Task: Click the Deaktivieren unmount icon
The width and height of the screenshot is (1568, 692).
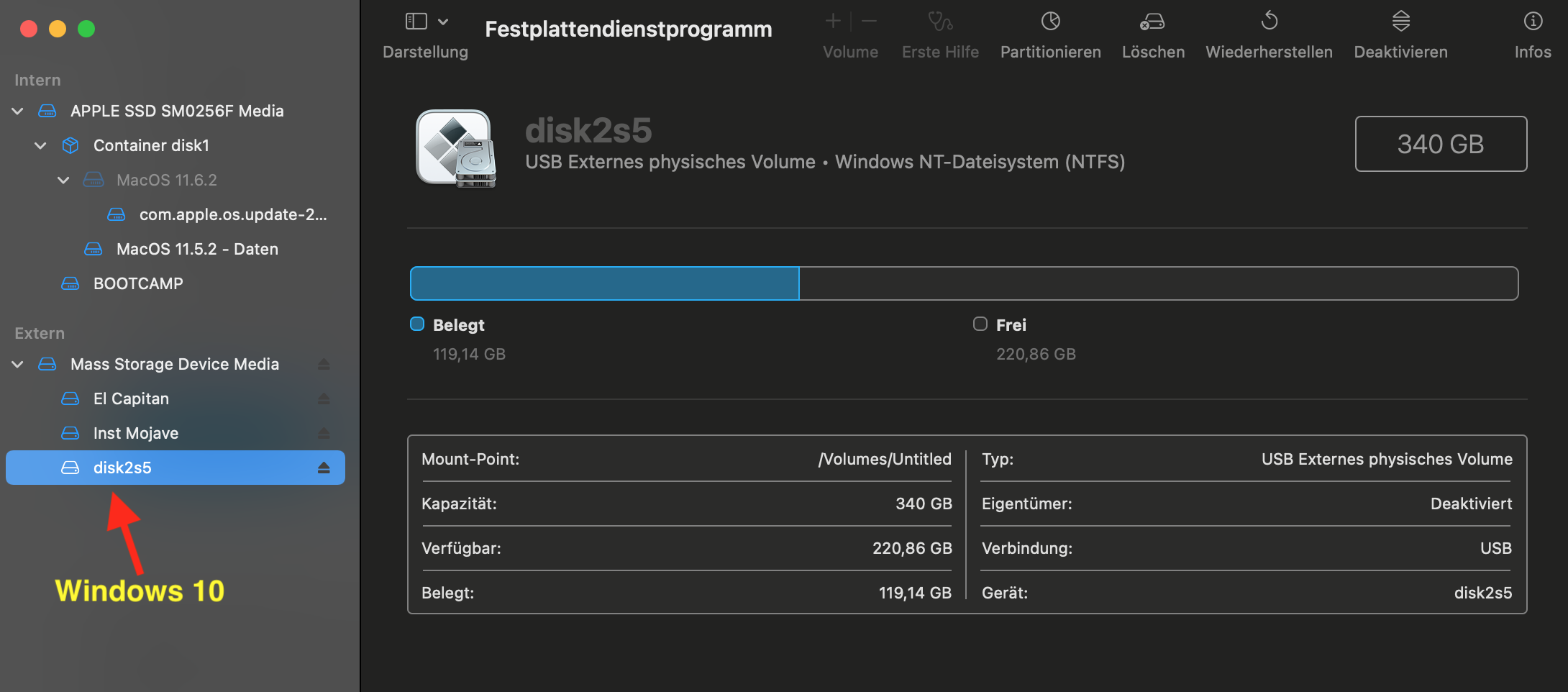Action: (1400, 22)
